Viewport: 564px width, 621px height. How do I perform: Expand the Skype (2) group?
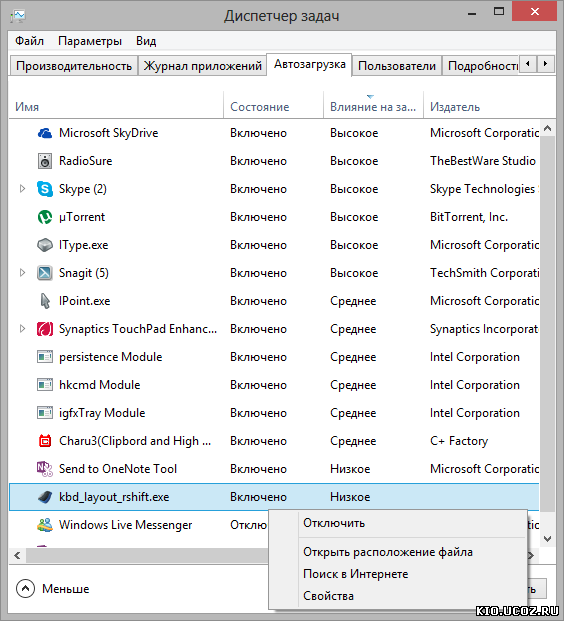pyautogui.click(x=23, y=189)
